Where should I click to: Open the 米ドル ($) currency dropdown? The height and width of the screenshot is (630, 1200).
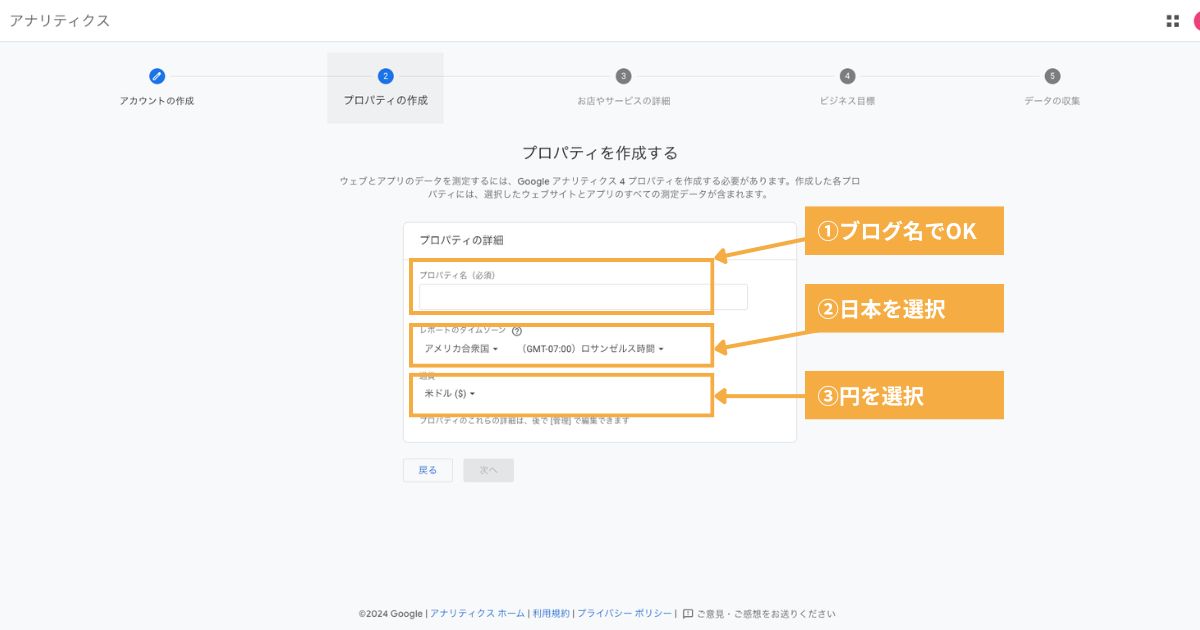click(449, 394)
